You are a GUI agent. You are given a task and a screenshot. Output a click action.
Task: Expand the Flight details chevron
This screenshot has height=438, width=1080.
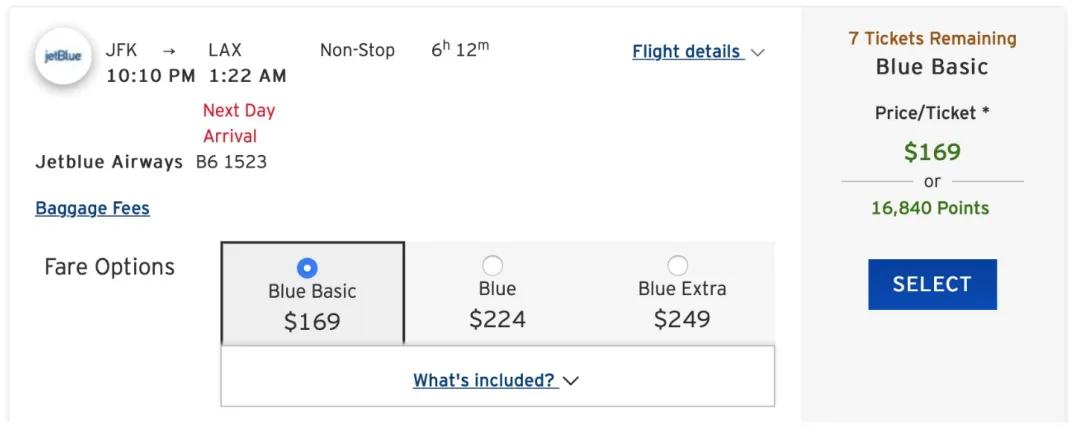coord(758,52)
